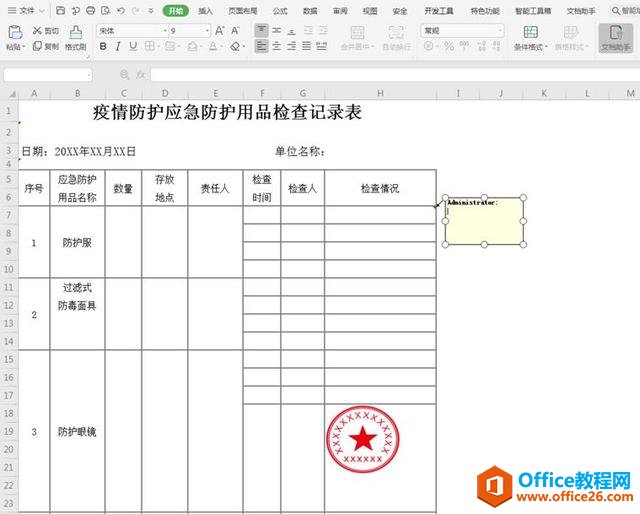
Task: Increase decimal places
Action: (x=482, y=46)
